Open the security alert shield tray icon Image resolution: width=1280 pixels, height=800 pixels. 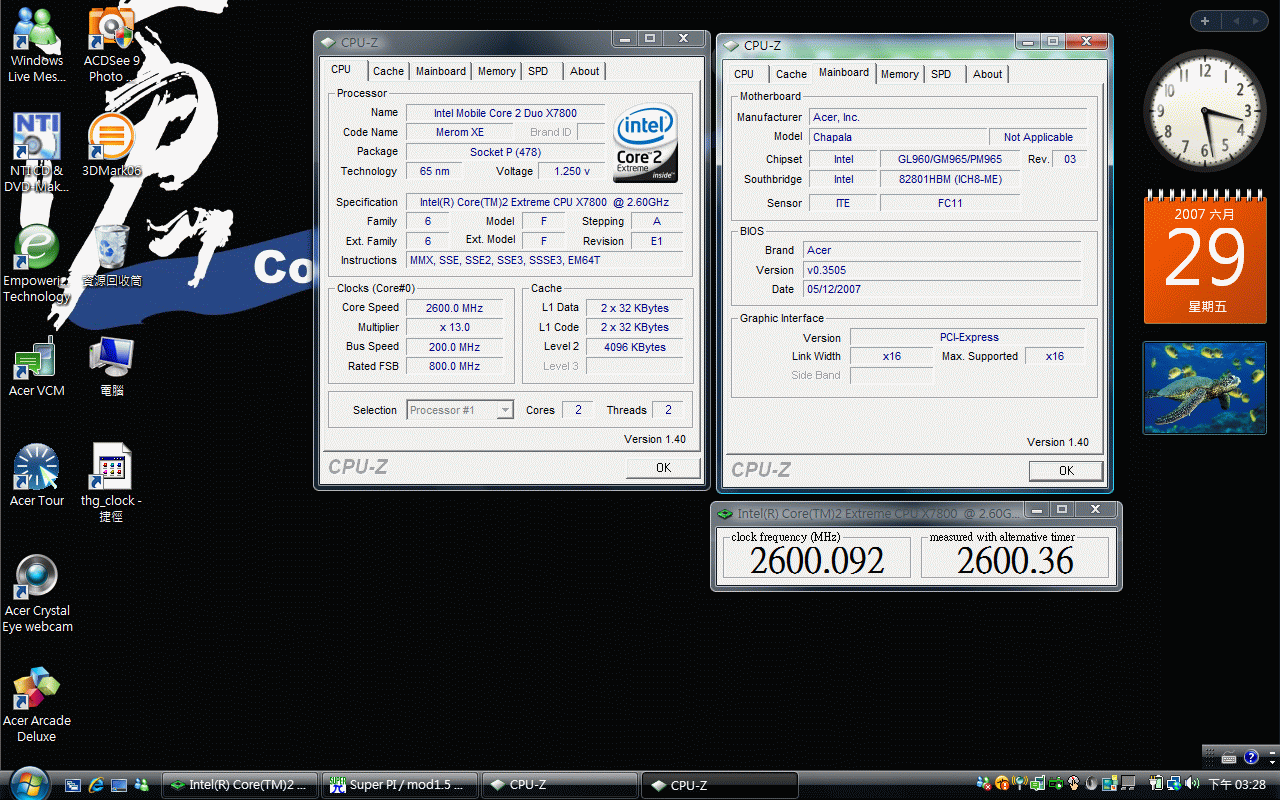click(1002, 784)
